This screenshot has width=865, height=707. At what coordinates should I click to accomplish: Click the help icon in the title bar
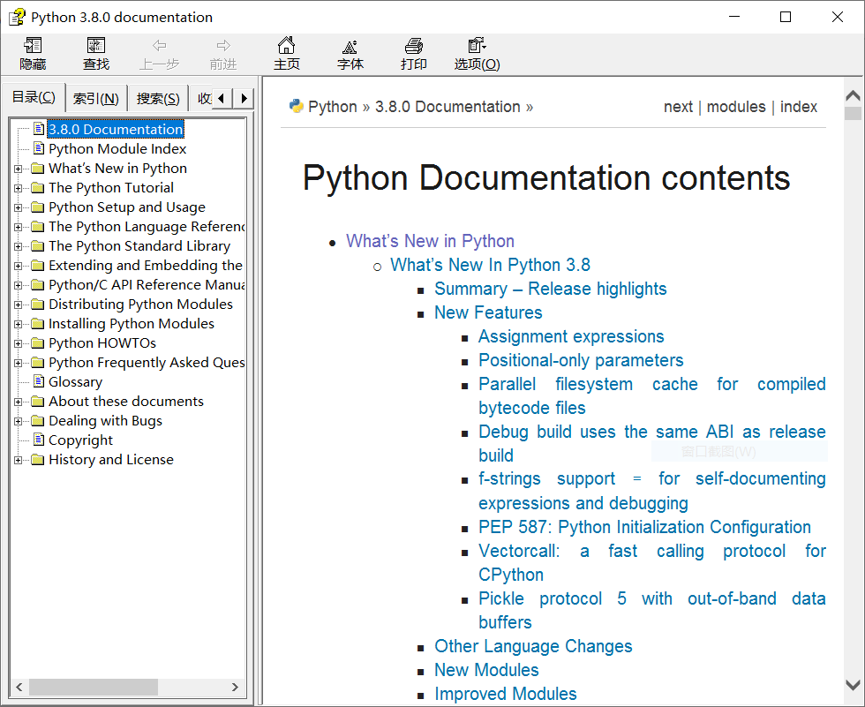[17, 17]
